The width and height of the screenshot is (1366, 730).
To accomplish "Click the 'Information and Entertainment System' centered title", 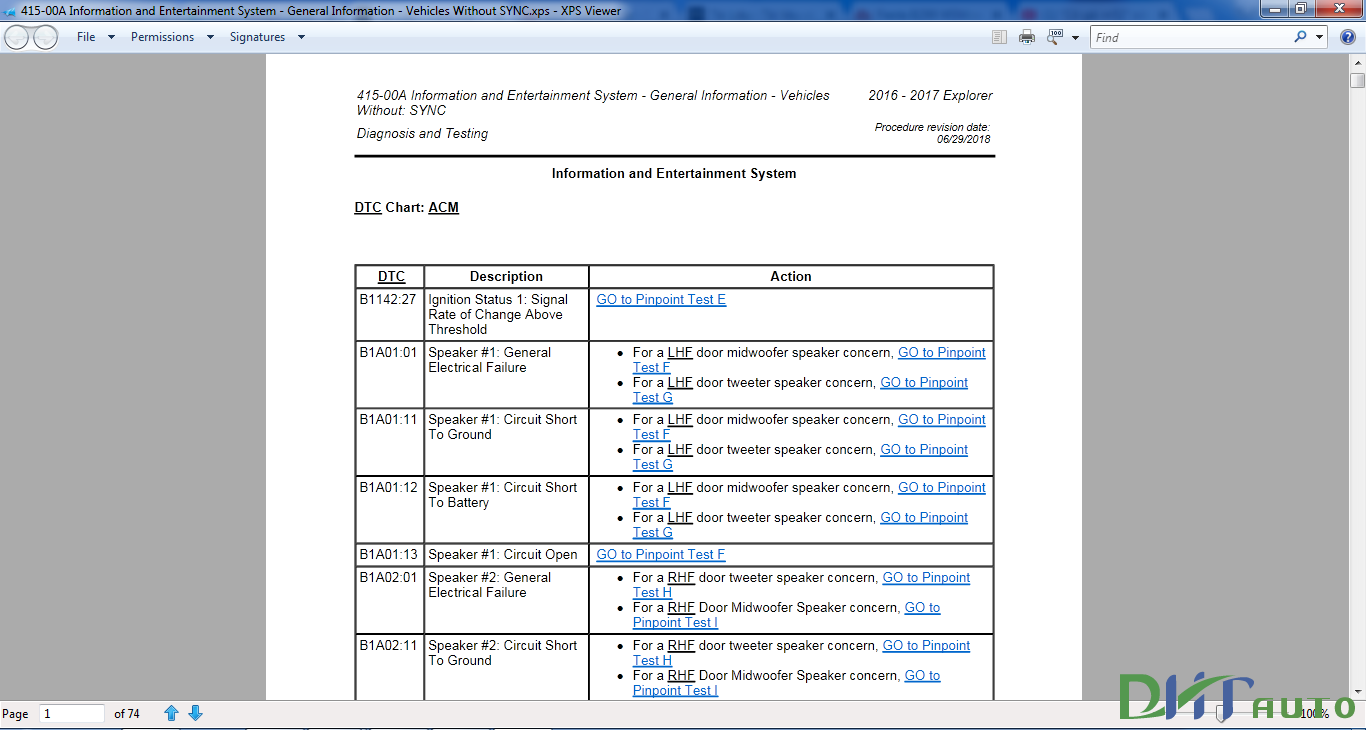I will (674, 174).
